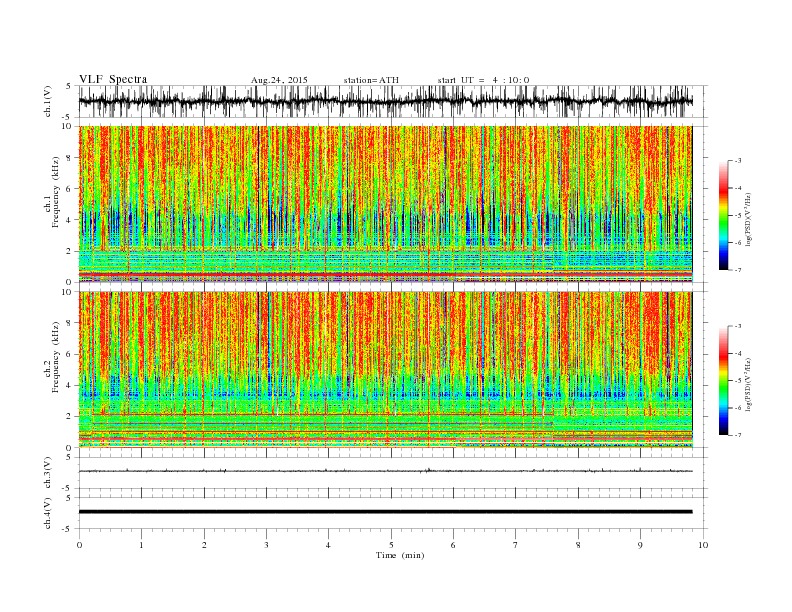The image size is (792, 612).
Task: Click the "8" kHz tick of the ch.2 spectrogram
Action: [70, 323]
